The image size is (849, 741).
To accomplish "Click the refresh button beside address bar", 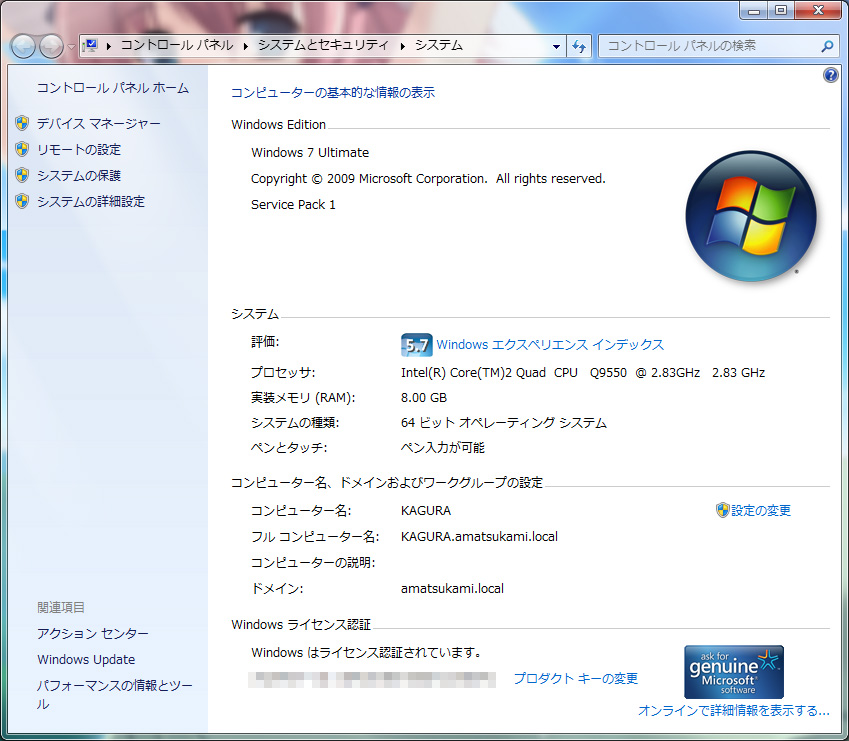I will (579, 46).
